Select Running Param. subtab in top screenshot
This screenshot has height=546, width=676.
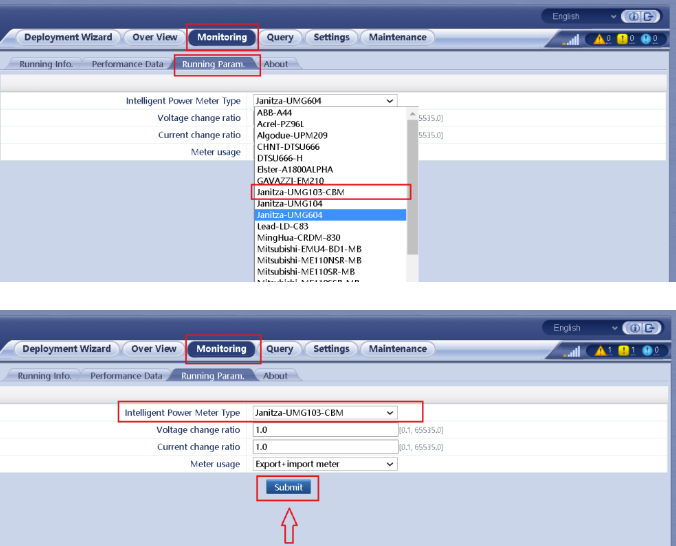[213, 64]
